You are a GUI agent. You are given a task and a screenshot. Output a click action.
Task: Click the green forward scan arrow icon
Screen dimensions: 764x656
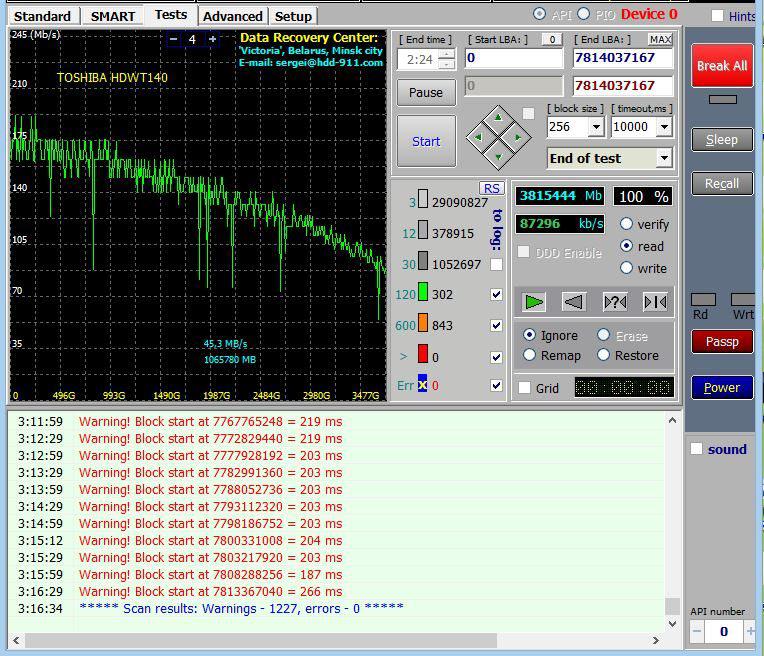pos(534,301)
